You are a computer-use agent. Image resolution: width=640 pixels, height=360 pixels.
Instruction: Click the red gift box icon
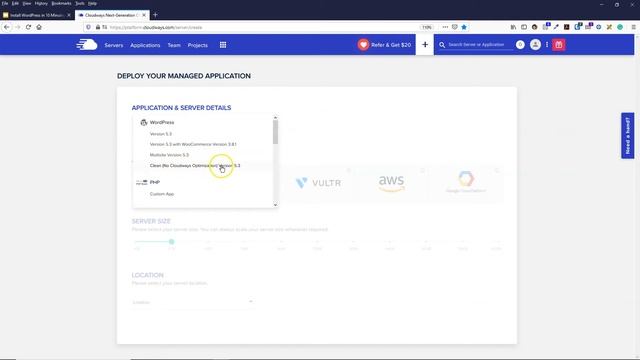[559, 44]
